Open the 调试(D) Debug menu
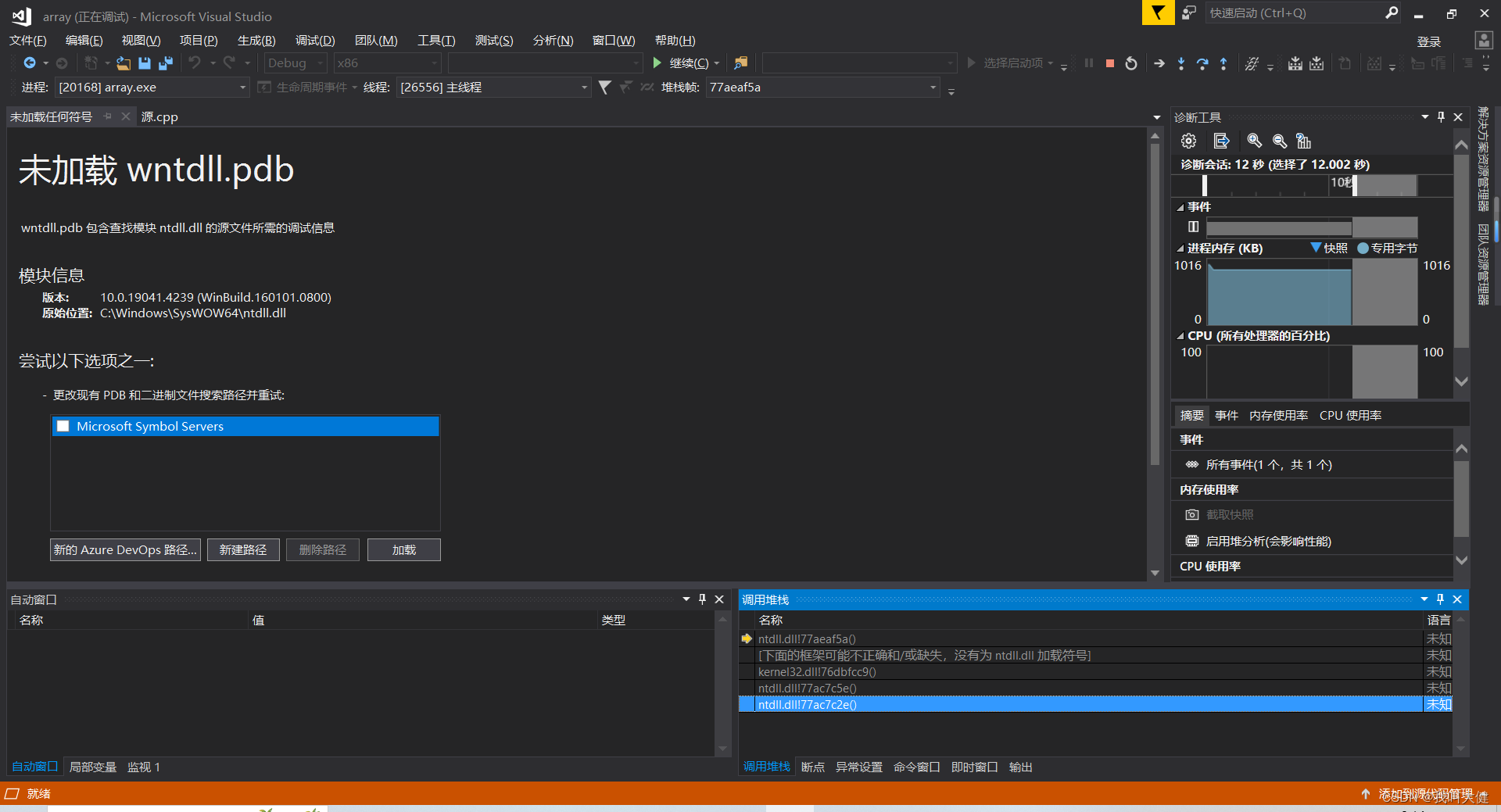Screen dimensions: 1501x812 click(x=315, y=41)
